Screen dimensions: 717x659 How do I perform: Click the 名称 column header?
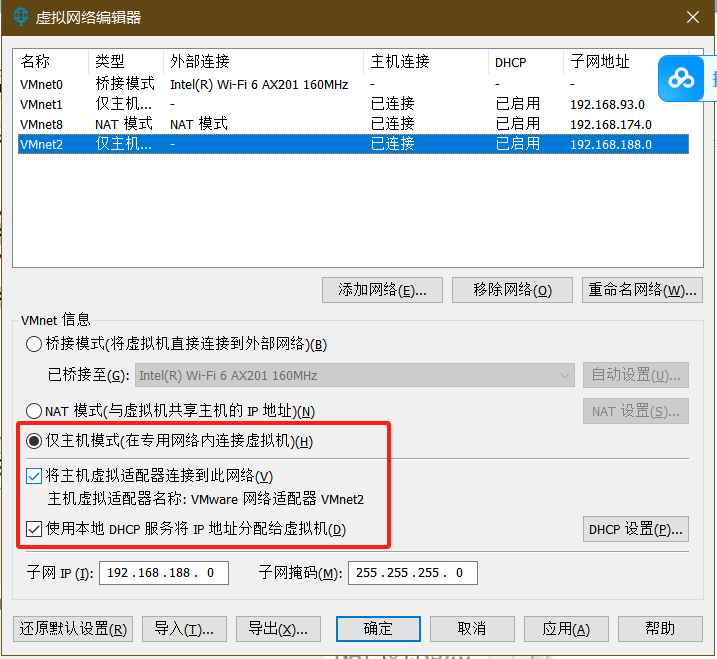[x=51, y=61]
